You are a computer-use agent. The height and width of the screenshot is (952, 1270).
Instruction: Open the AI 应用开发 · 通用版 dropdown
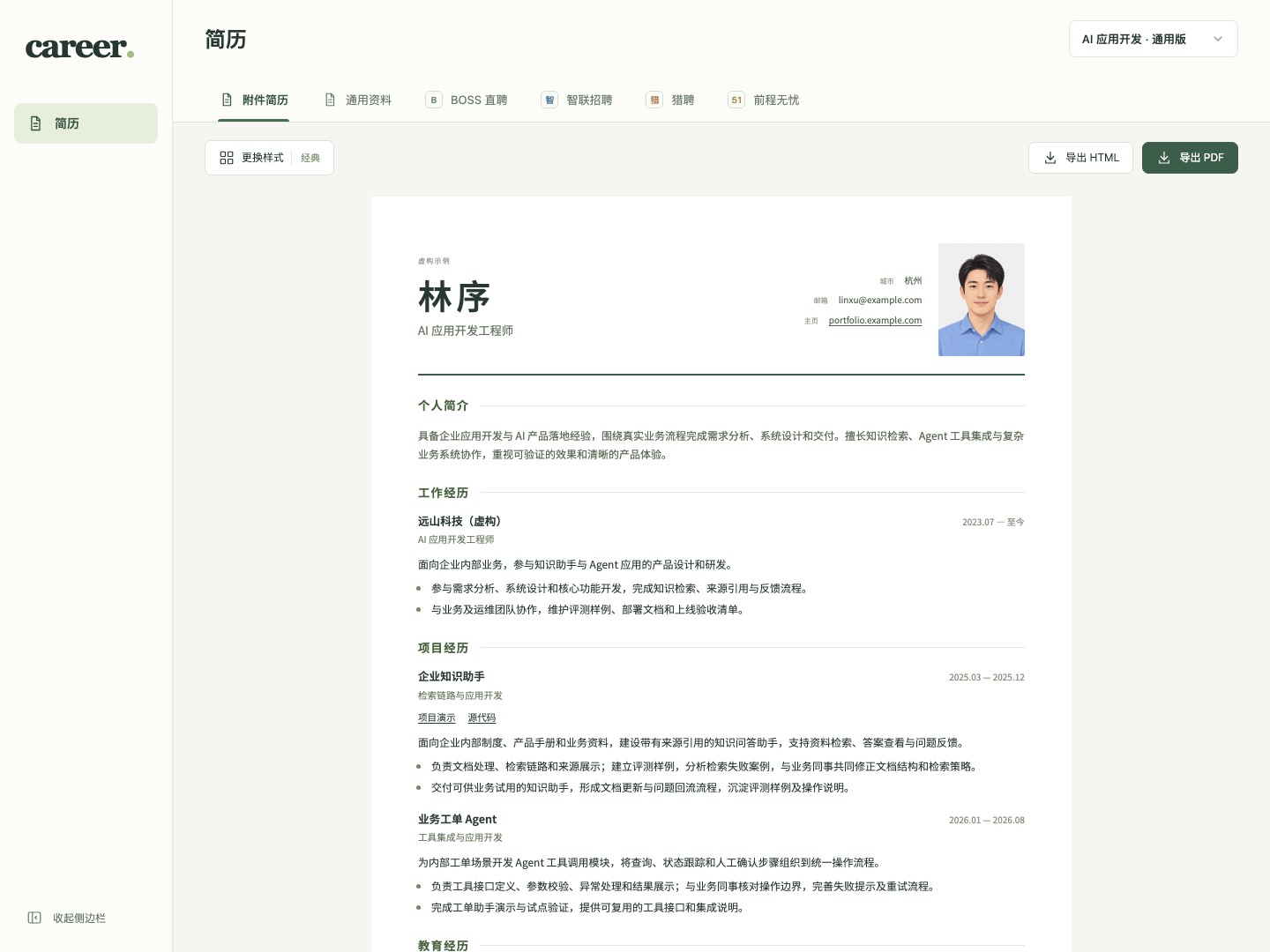pyautogui.click(x=1154, y=39)
